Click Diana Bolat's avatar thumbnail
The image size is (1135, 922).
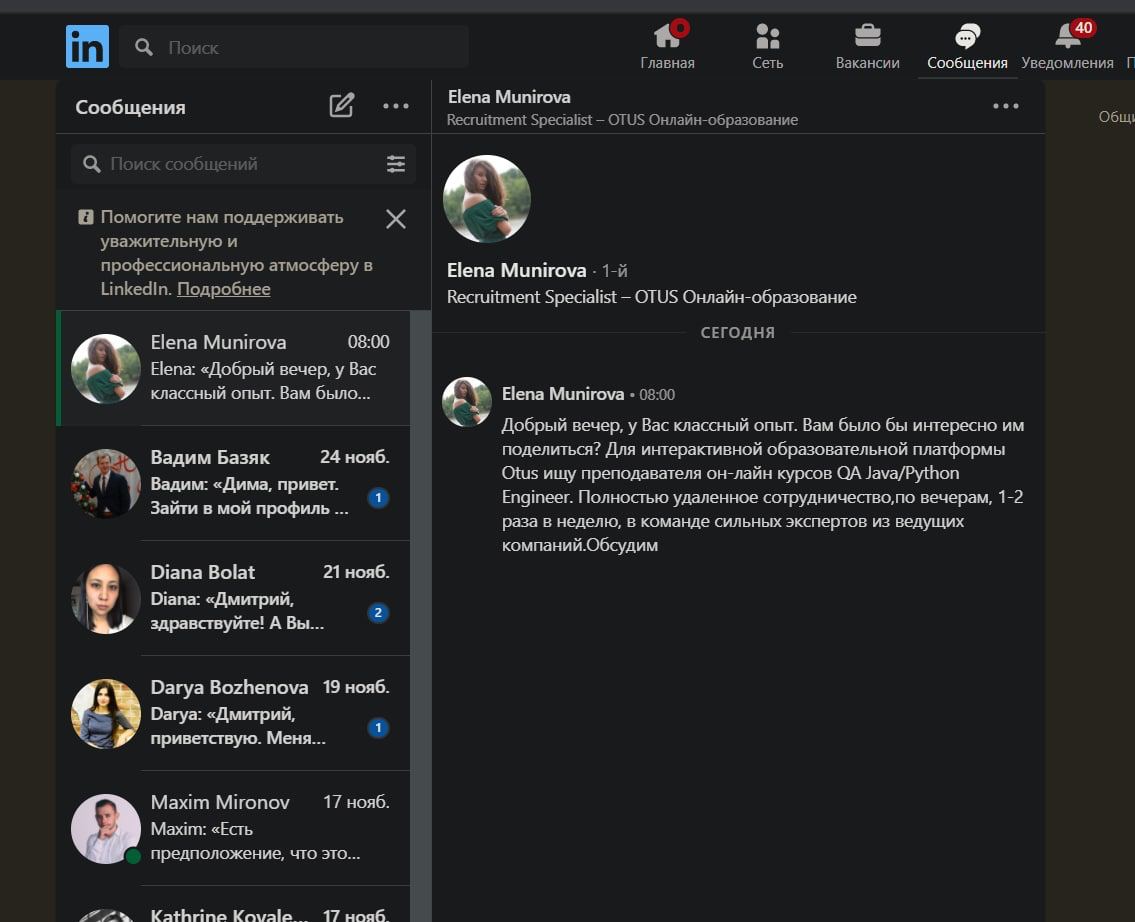pyautogui.click(x=106, y=599)
